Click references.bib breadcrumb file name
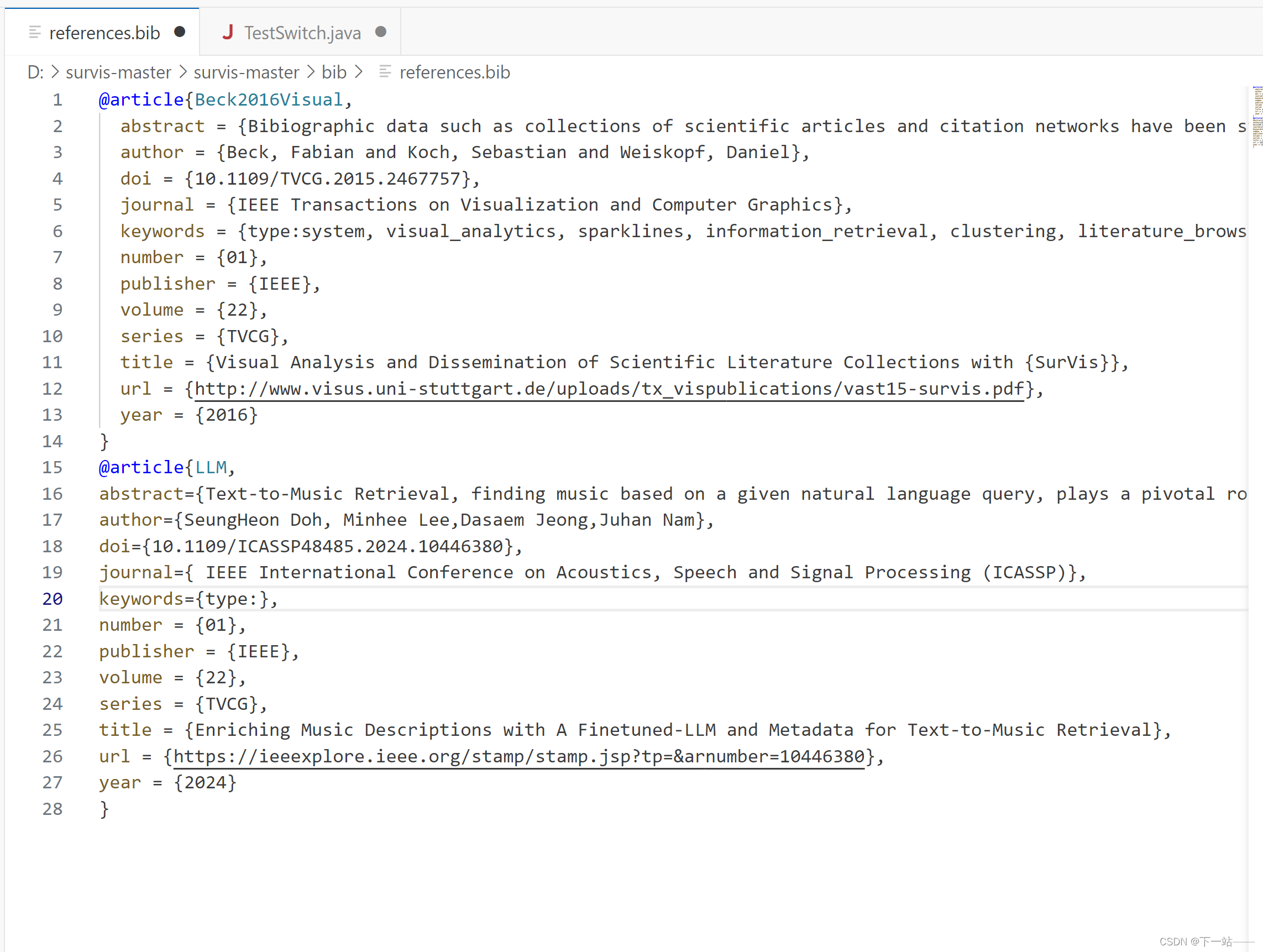 click(454, 72)
